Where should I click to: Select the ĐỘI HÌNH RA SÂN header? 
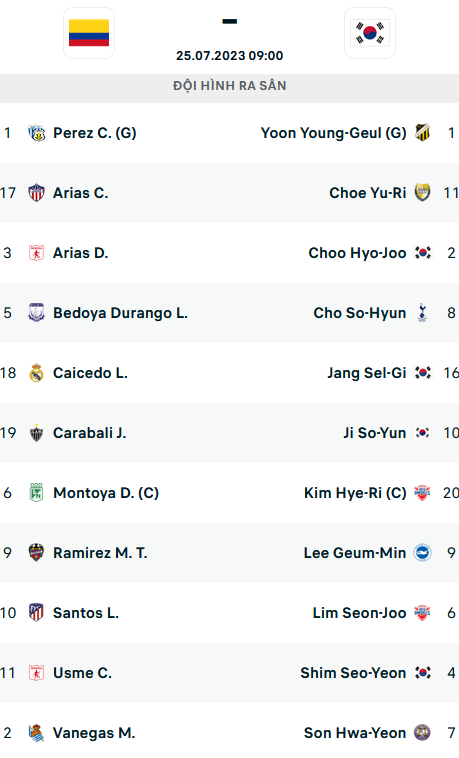(x=230, y=86)
